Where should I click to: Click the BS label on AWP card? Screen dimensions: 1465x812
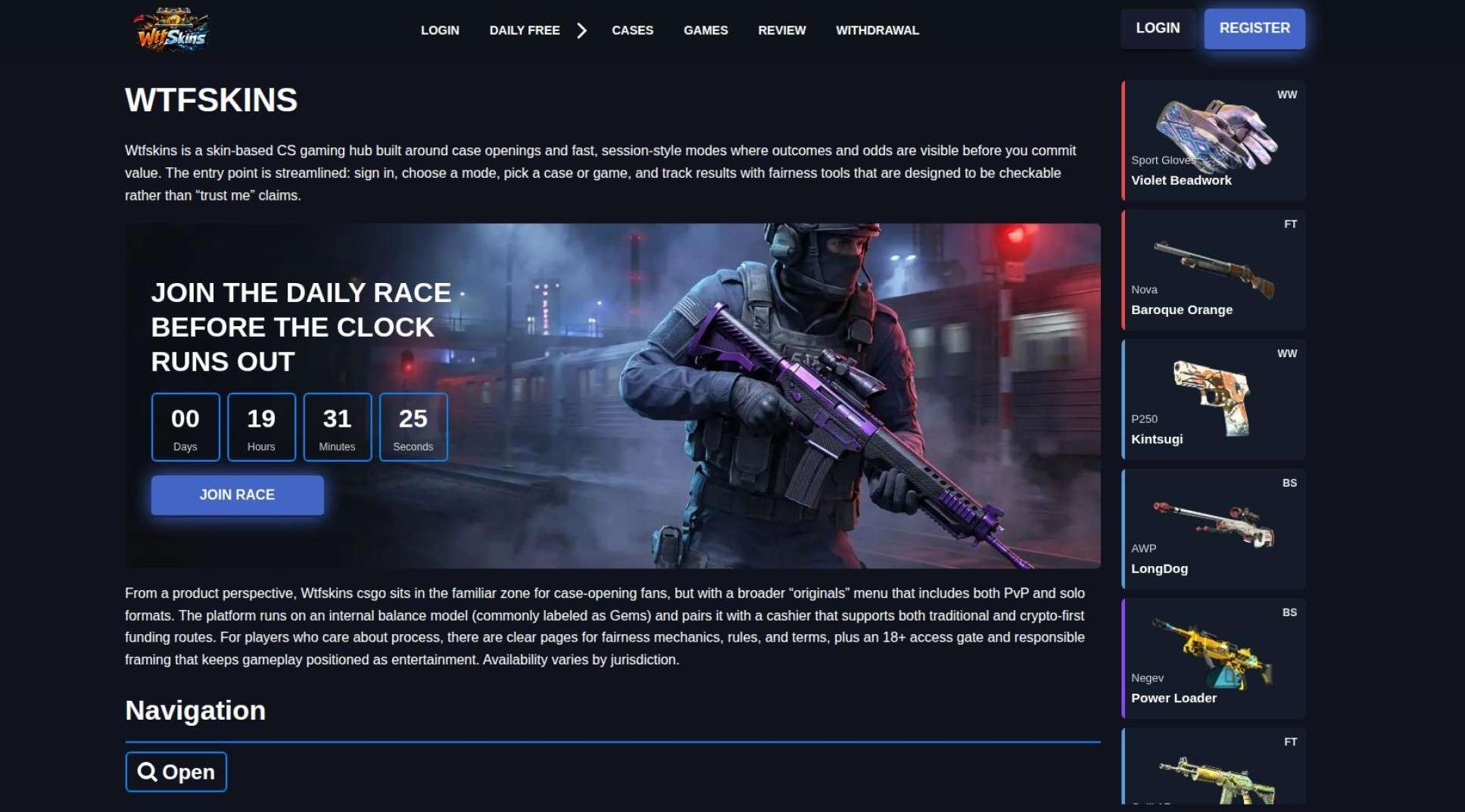tap(1289, 483)
